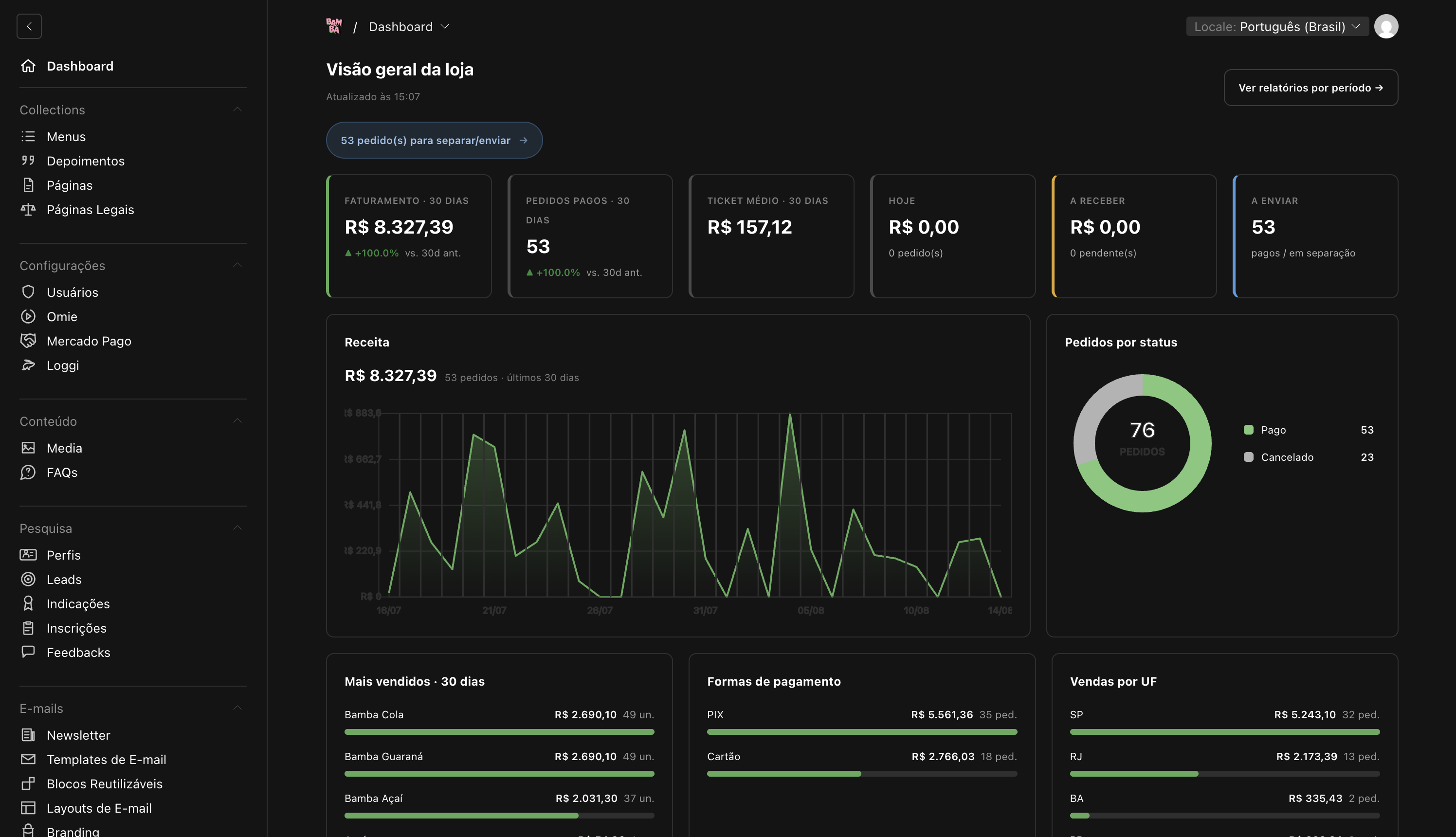This screenshot has width=1456, height=837.
Task: Click the Loggi bird icon
Action: pos(28,365)
